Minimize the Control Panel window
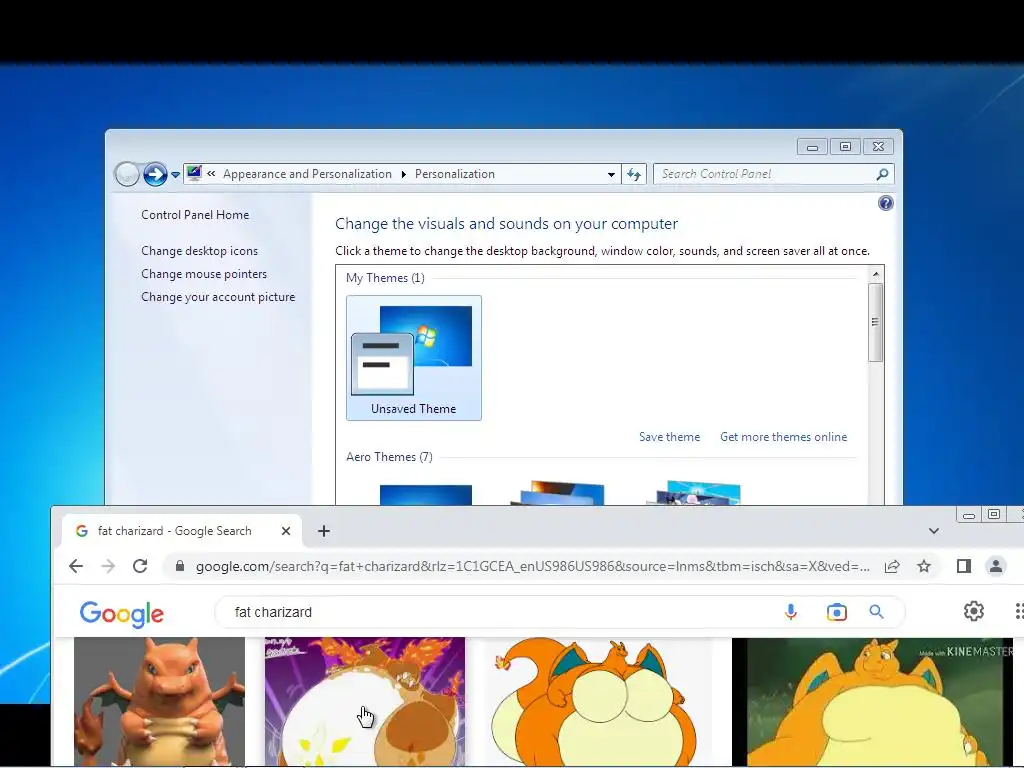 [x=812, y=147]
